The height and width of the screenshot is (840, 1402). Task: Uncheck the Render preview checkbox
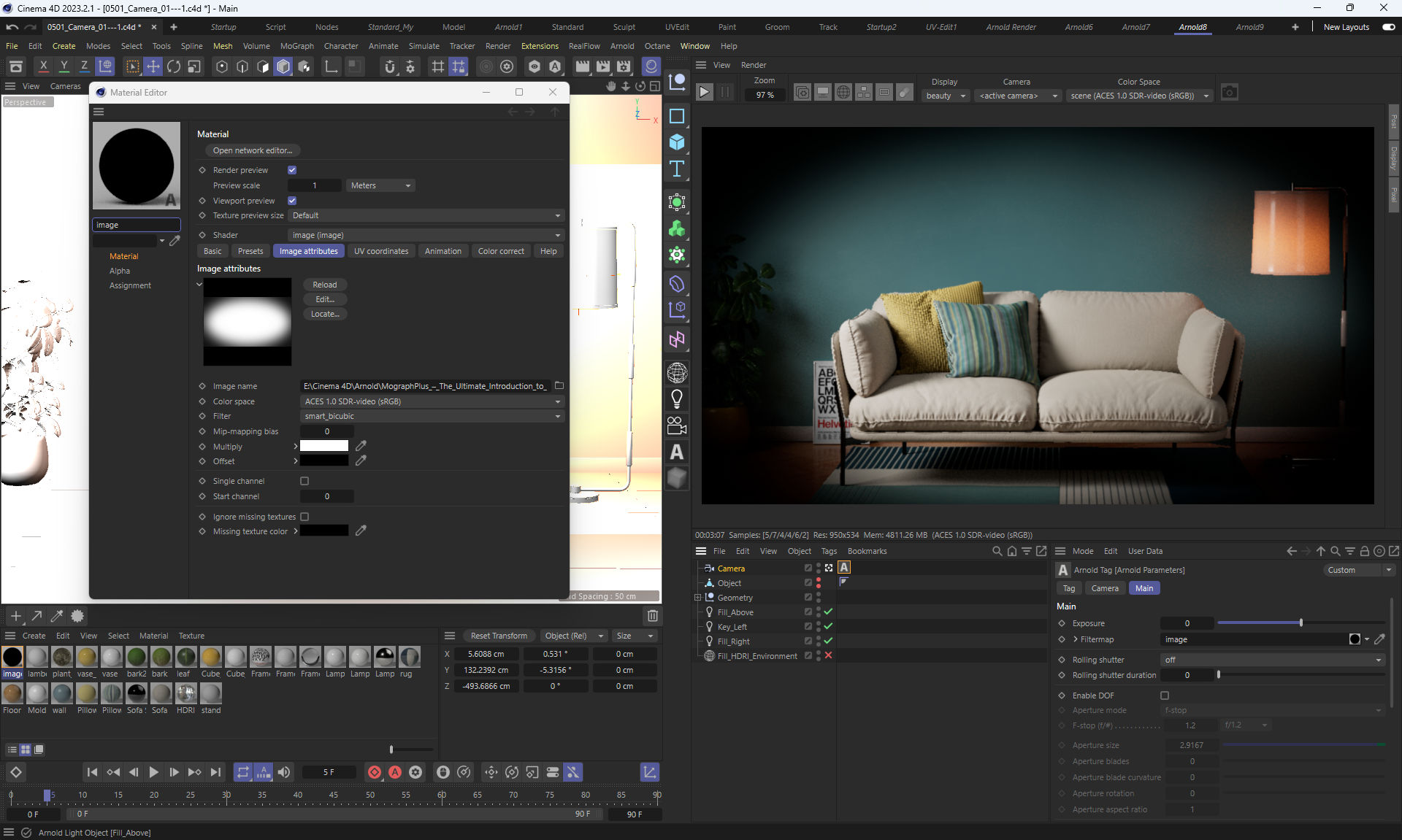pyautogui.click(x=292, y=170)
